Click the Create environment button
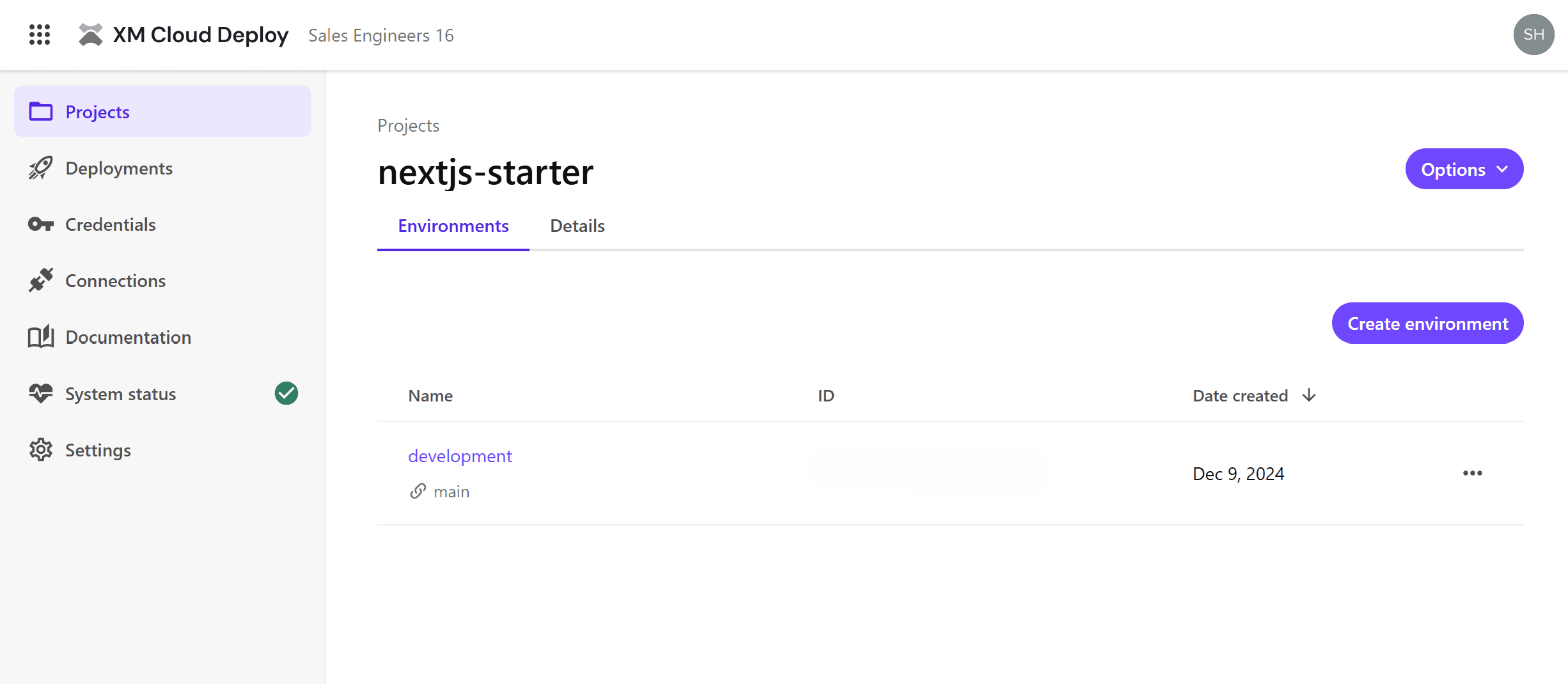The width and height of the screenshot is (1568, 684). [1427, 323]
